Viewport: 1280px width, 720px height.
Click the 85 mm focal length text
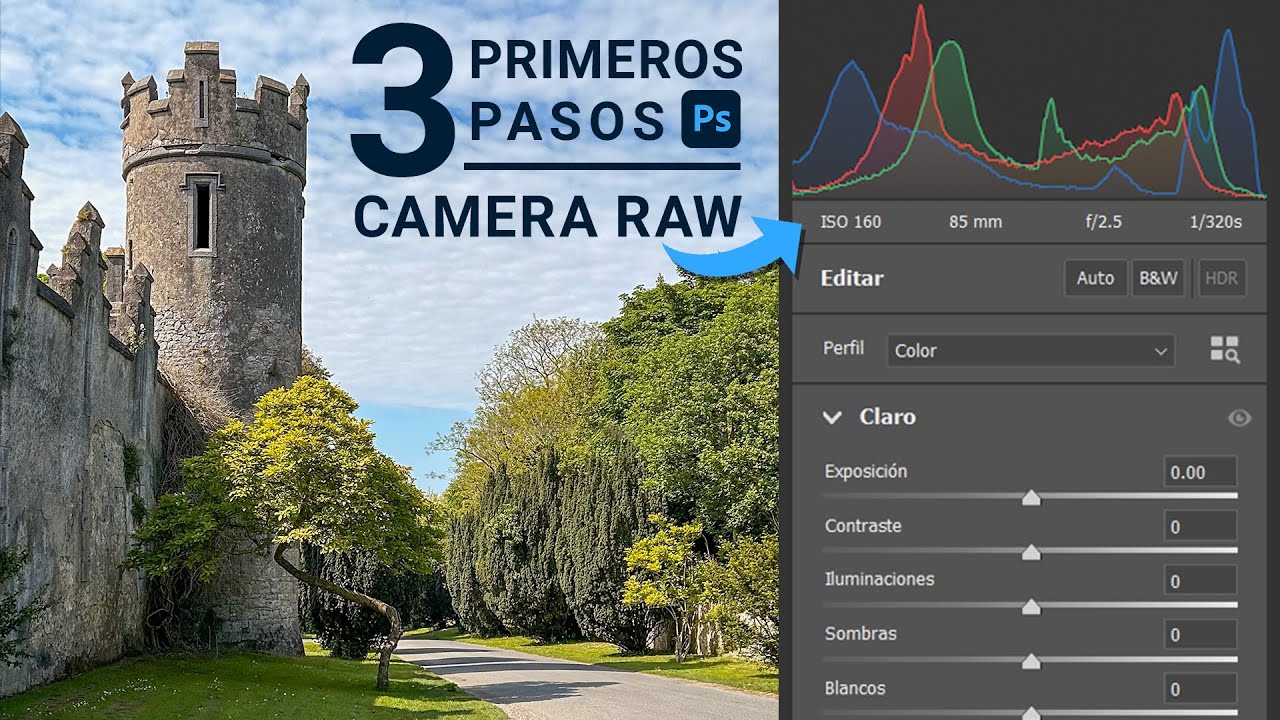pos(975,222)
